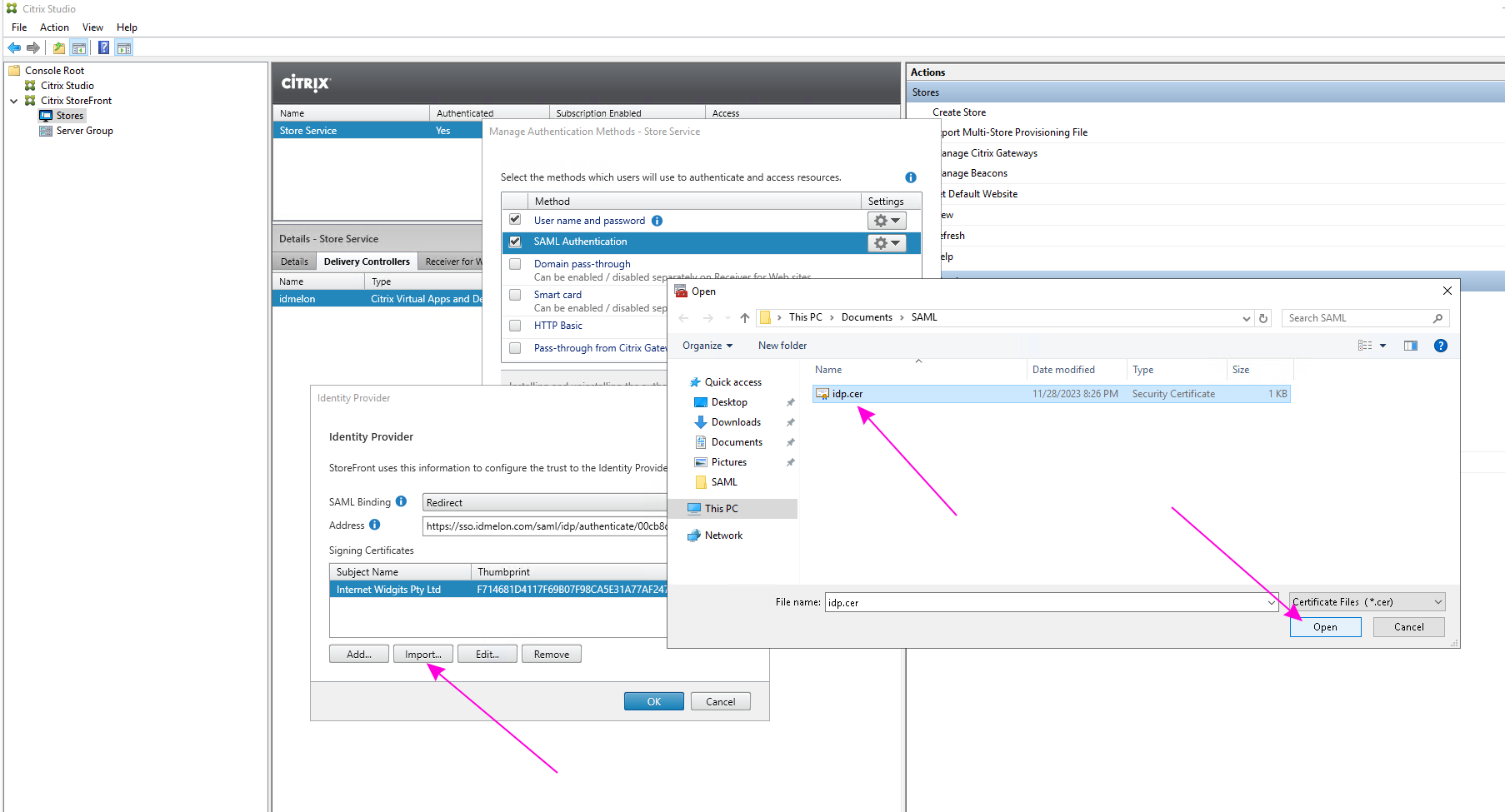Open Downloads in navigation pane
The width and height of the screenshot is (1505, 812).
tap(736, 422)
